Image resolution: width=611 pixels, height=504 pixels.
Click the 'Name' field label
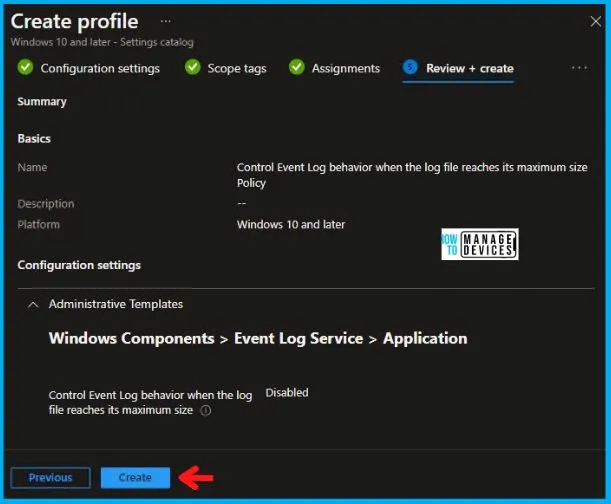32,167
